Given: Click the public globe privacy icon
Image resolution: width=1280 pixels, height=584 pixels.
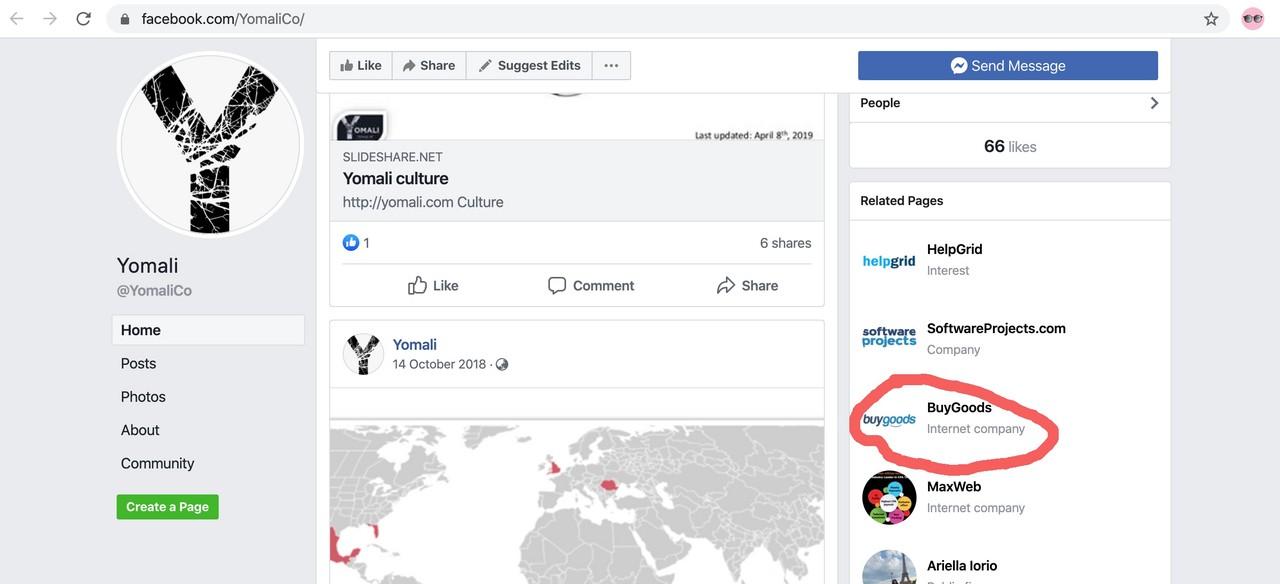Looking at the screenshot, I should pyautogui.click(x=502, y=364).
